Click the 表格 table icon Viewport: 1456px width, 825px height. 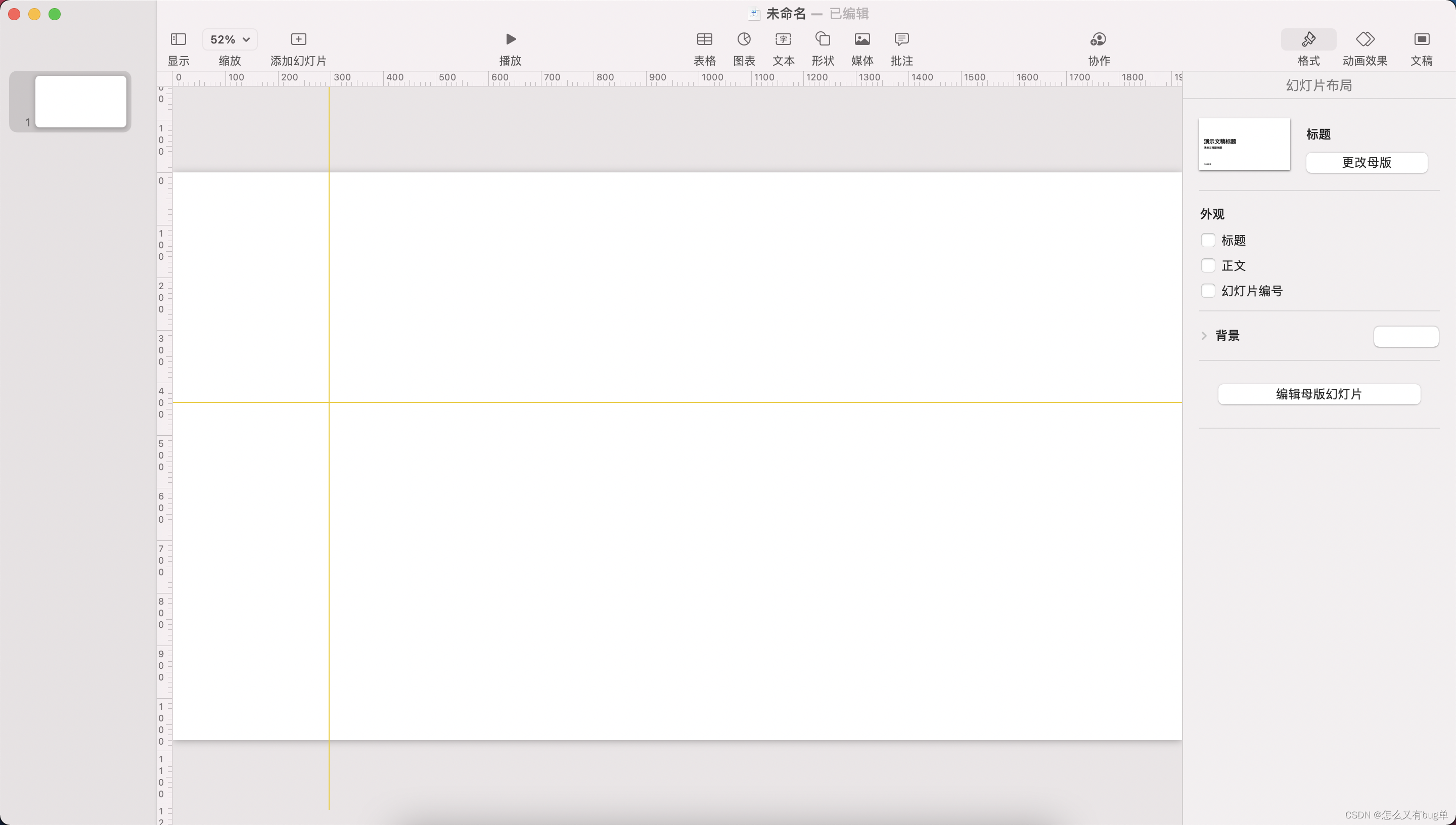pyautogui.click(x=704, y=39)
